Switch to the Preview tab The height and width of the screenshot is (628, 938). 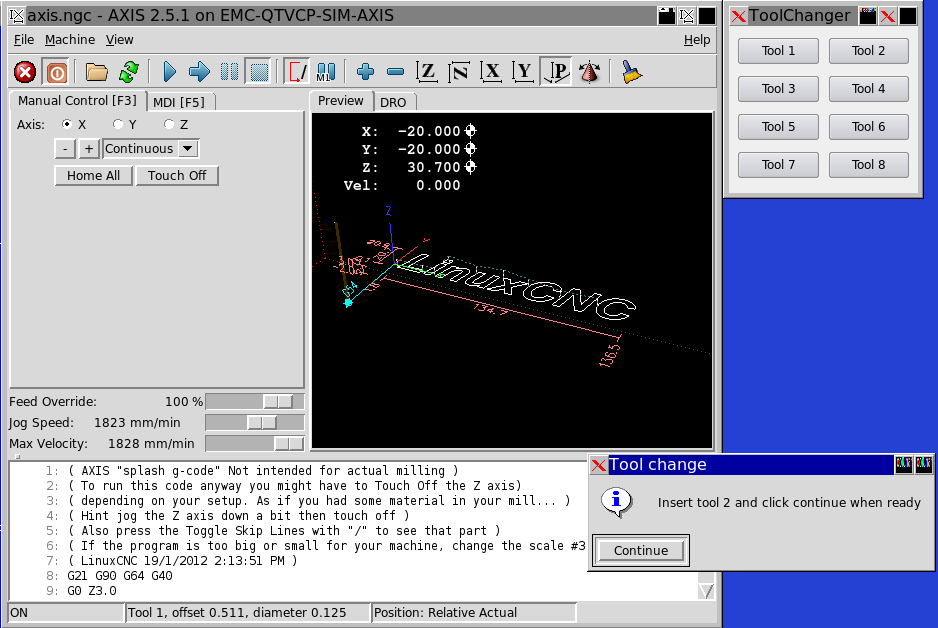point(340,100)
